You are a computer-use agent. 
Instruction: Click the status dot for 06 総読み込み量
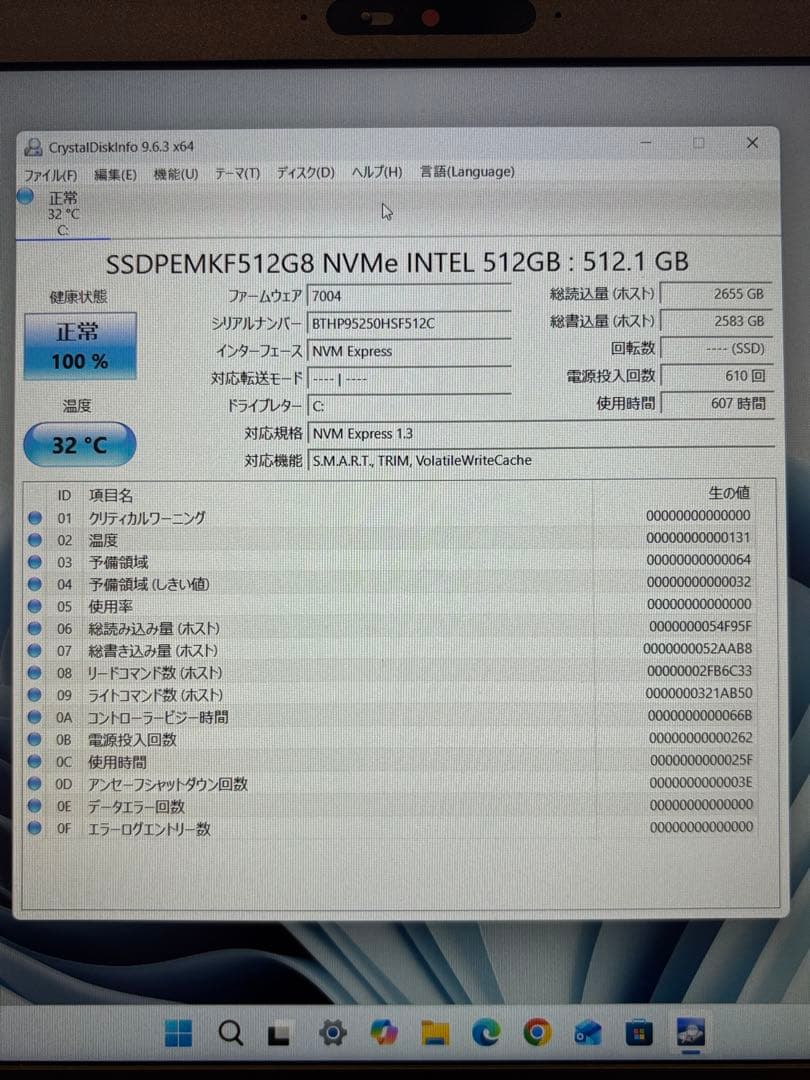click(x=34, y=628)
